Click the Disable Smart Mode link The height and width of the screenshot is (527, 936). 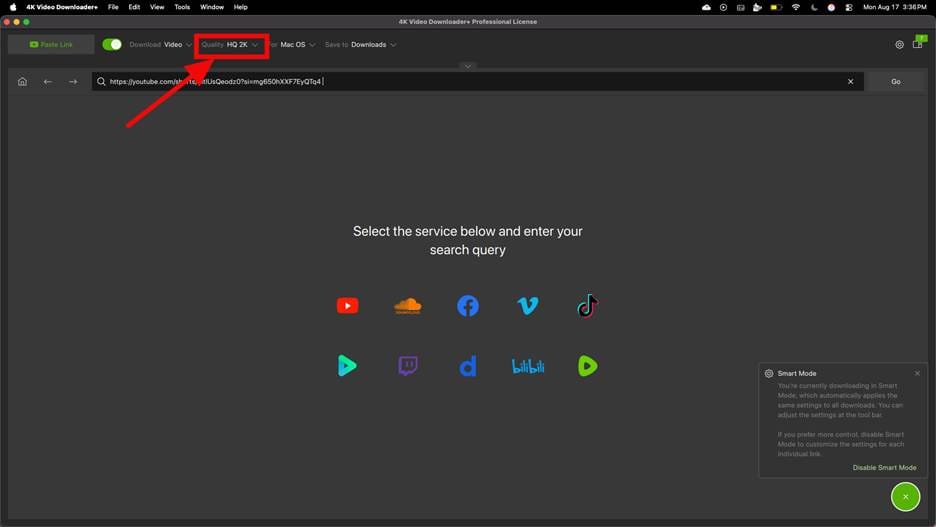884,468
